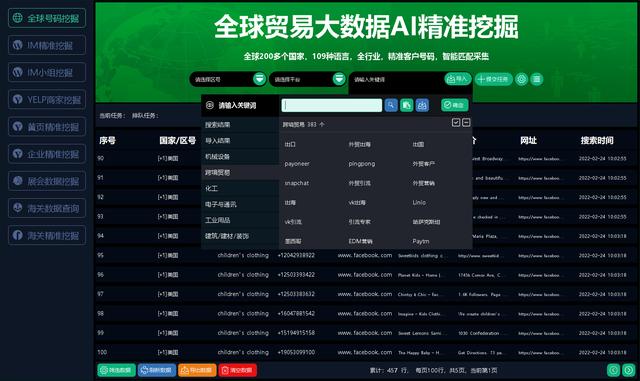This screenshot has height=381, width=640.
Task: Pick the keyword 外贸引流
Action: point(360,183)
